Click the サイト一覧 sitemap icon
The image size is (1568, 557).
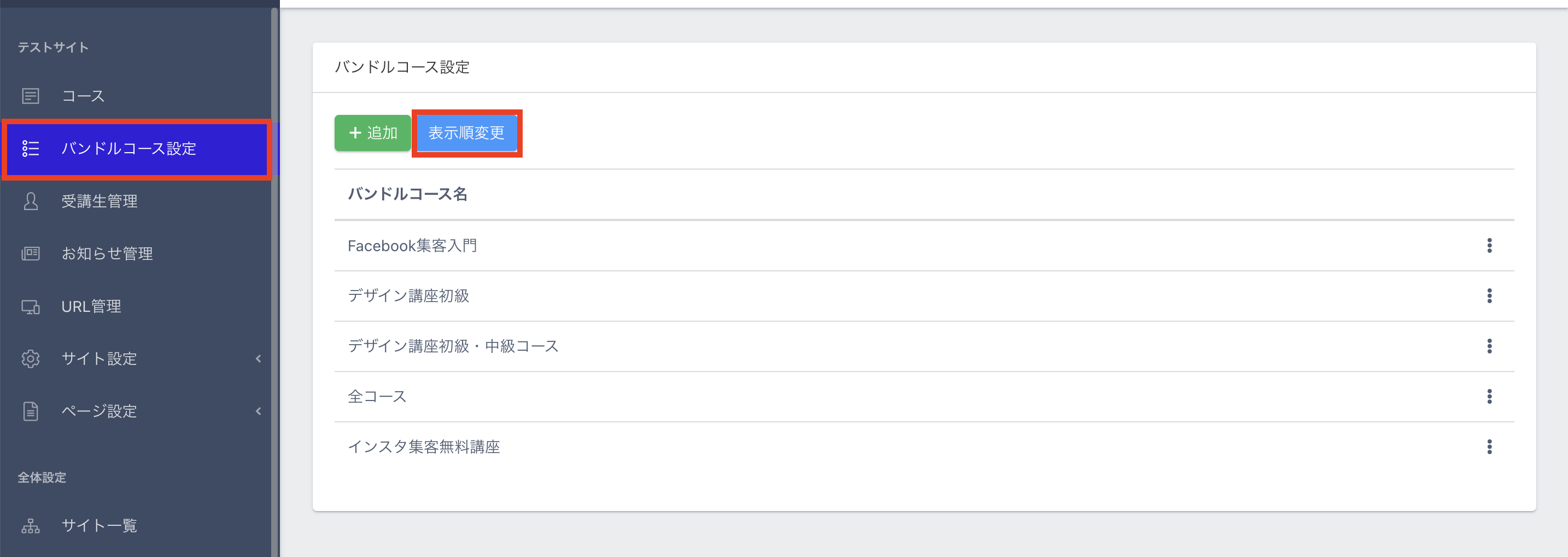click(31, 525)
